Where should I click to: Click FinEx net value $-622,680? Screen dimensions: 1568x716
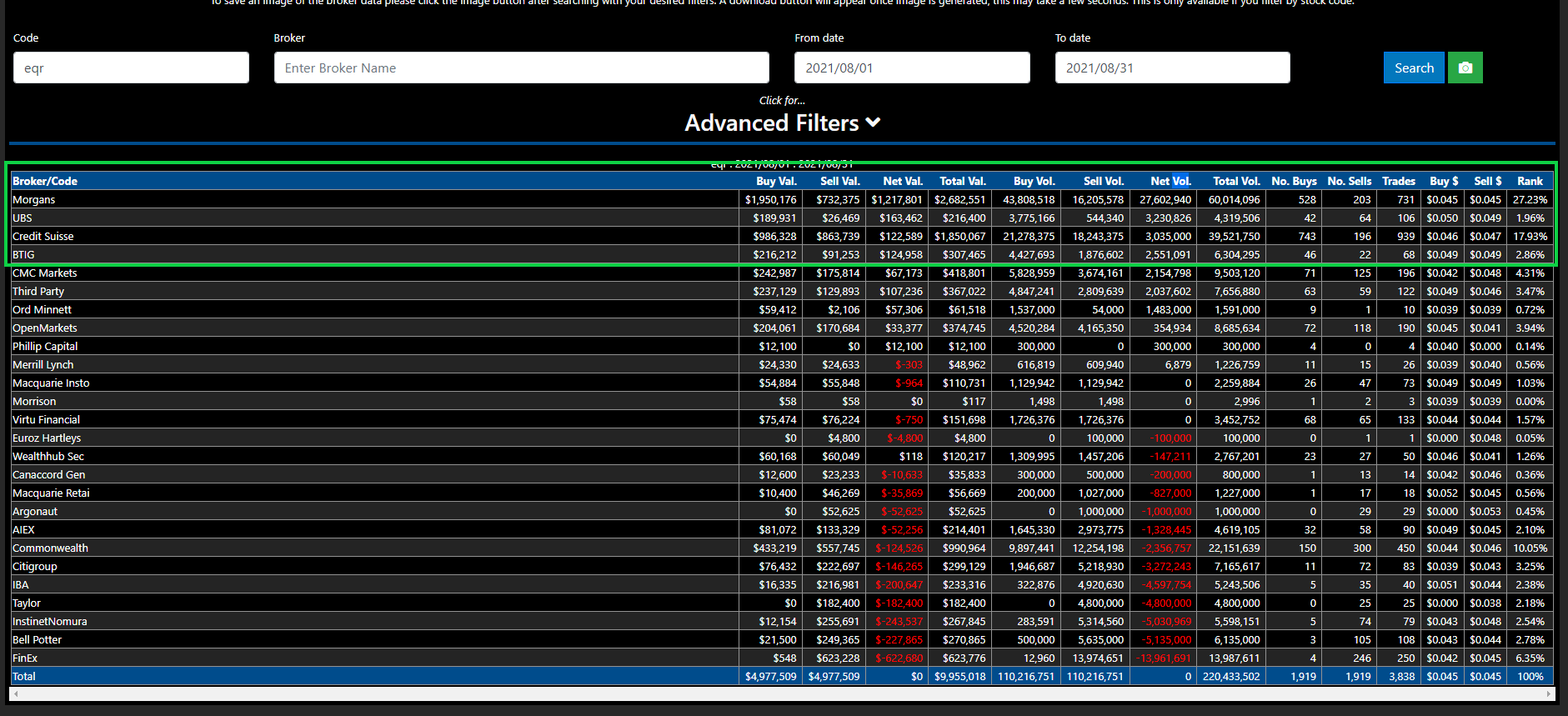click(x=899, y=658)
